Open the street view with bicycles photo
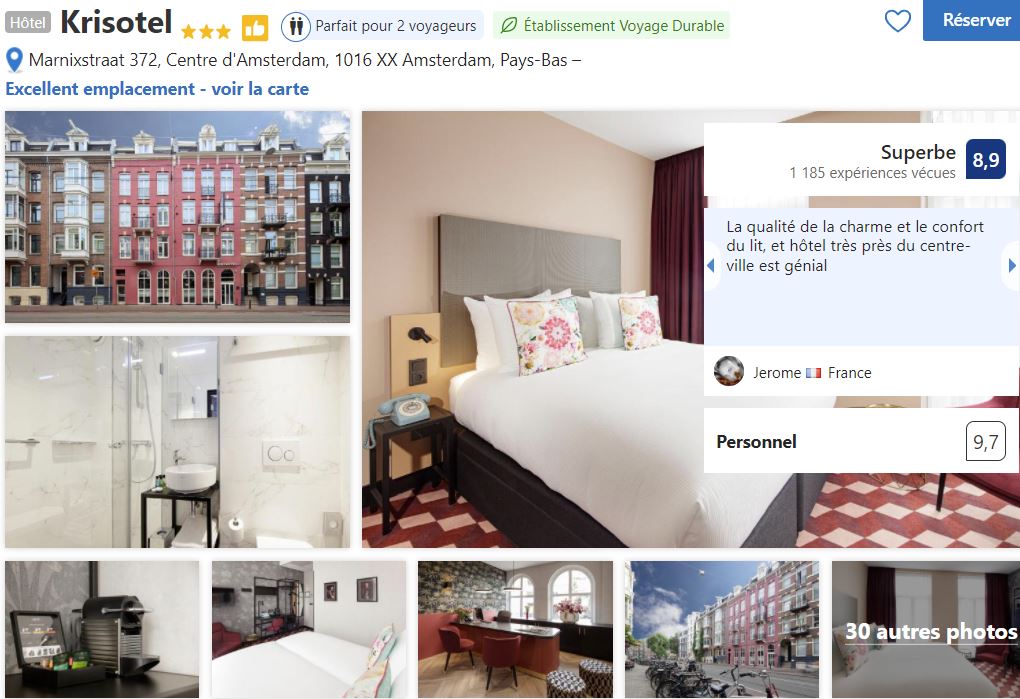 tap(722, 629)
